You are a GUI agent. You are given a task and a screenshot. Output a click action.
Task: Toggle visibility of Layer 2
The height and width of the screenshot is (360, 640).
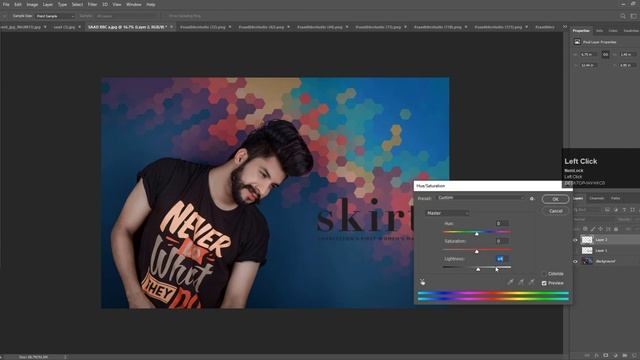coord(575,240)
